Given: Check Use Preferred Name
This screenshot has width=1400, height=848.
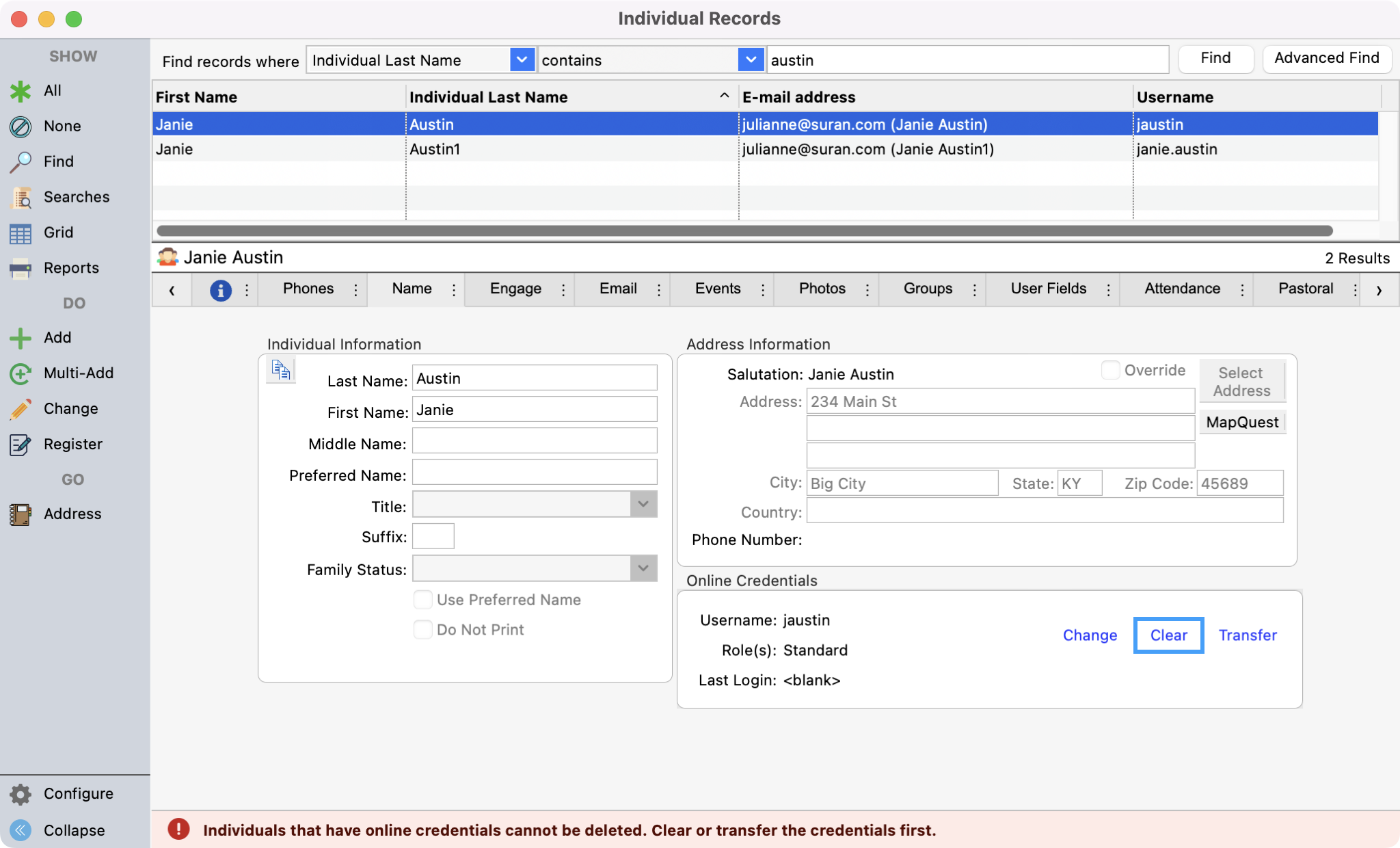Looking at the screenshot, I should pyautogui.click(x=423, y=600).
